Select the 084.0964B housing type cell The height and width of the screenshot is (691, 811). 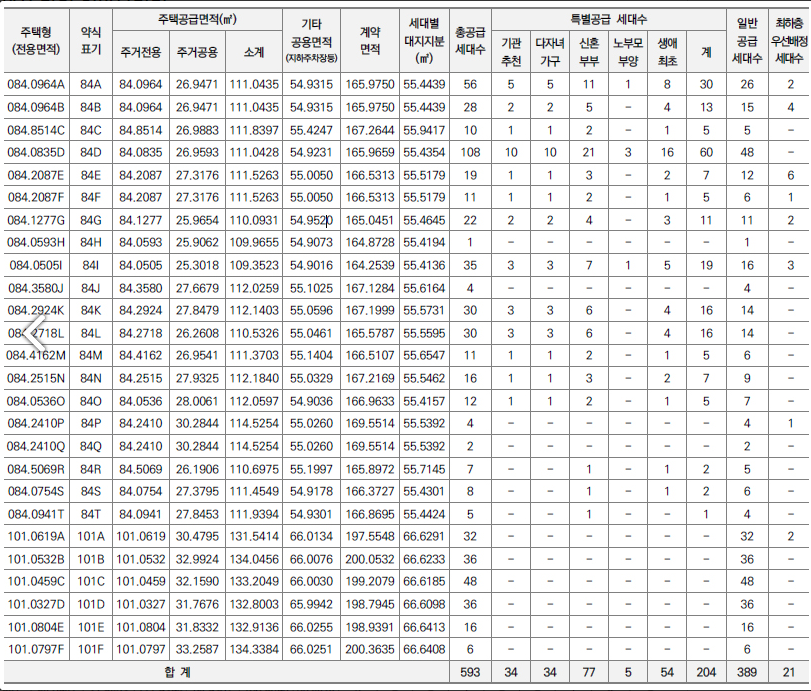(x=36, y=108)
